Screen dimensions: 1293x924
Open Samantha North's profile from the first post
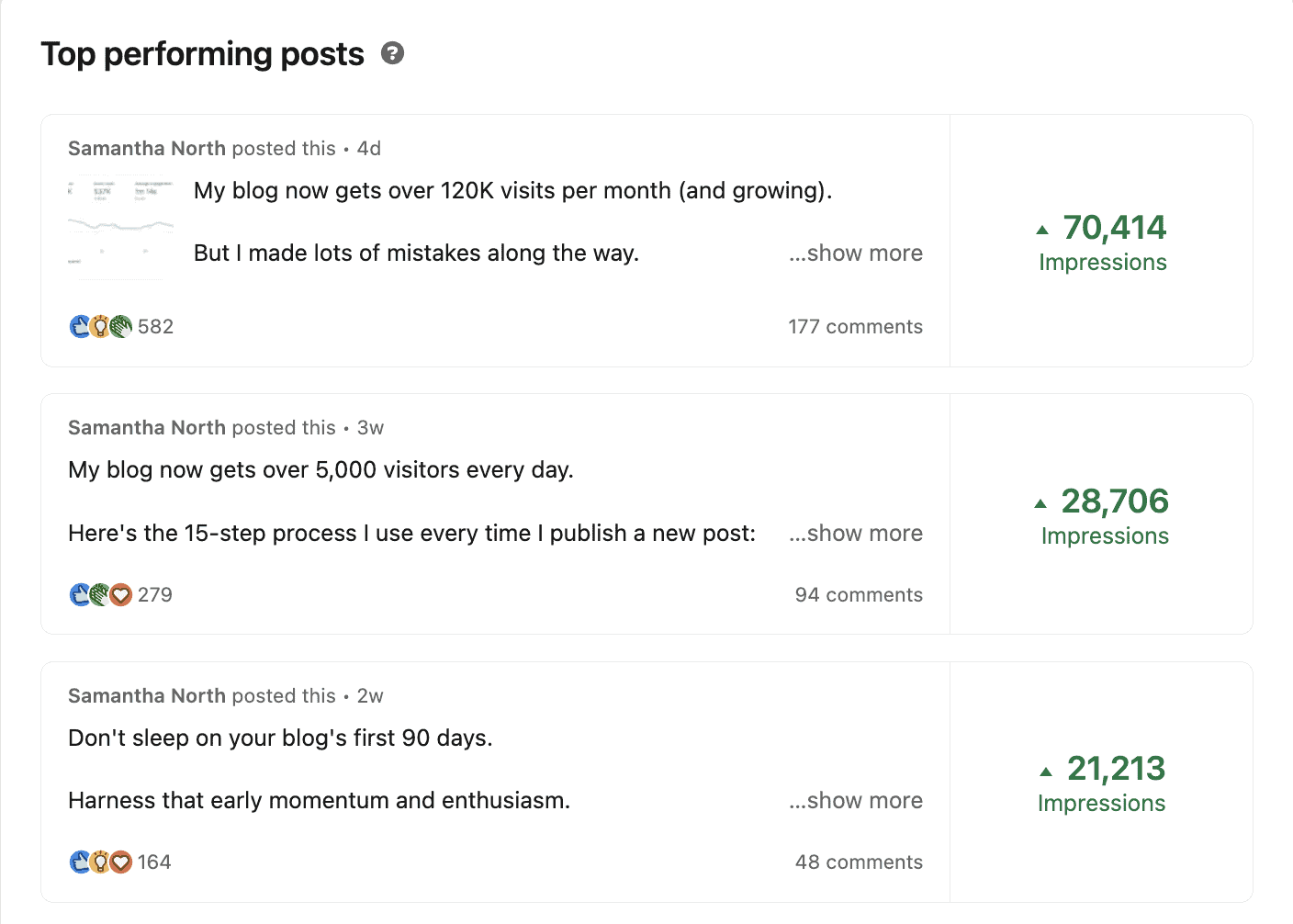pyautogui.click(x=146, y=148)
